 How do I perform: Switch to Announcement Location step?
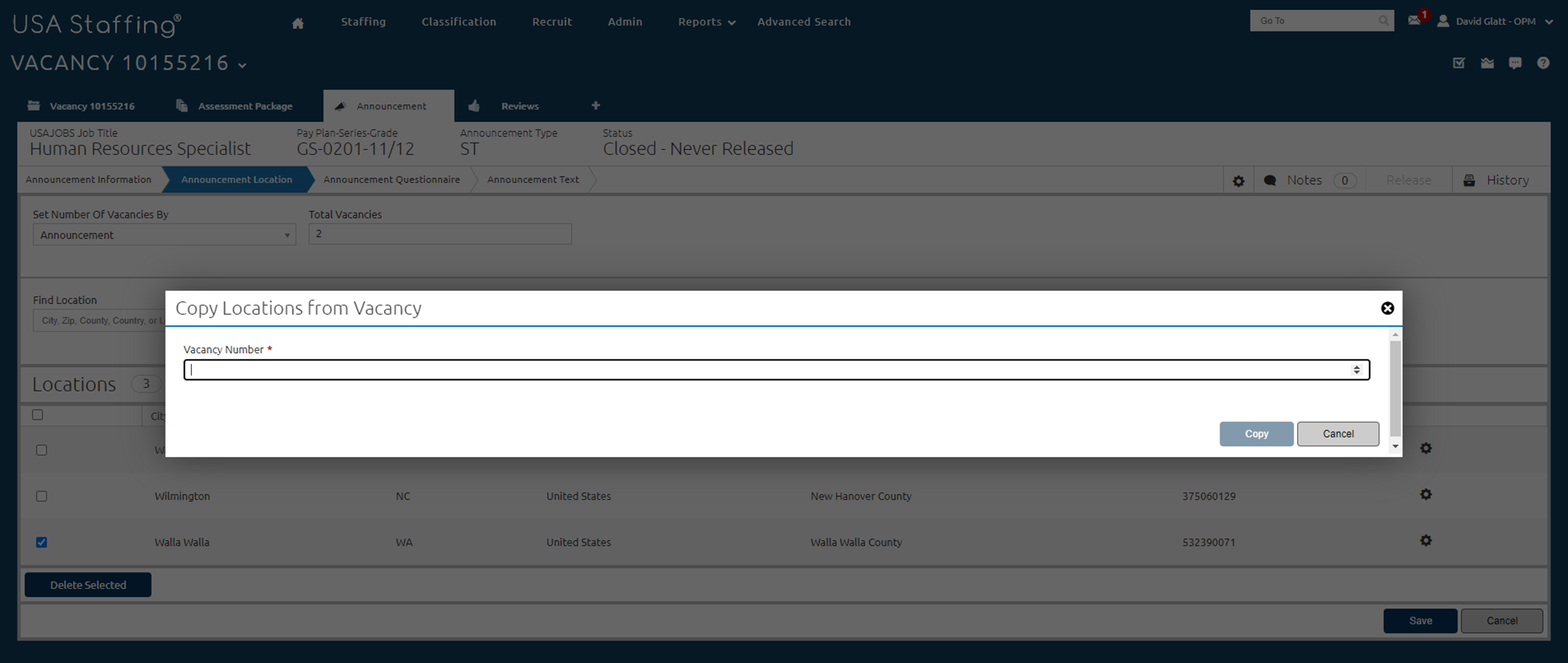tap(237, 180)
